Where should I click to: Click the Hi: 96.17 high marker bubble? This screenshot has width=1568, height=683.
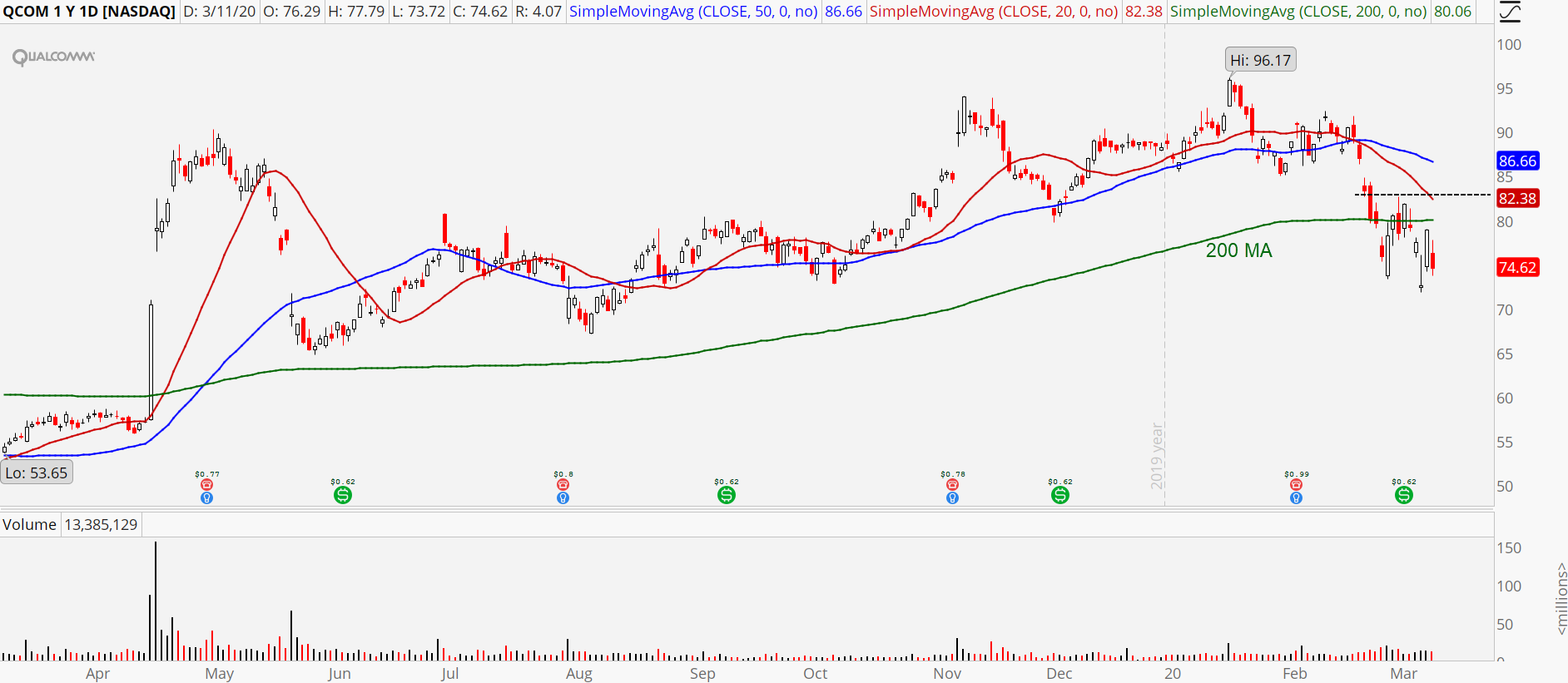pyautogui.click(x=1260, y=60)
